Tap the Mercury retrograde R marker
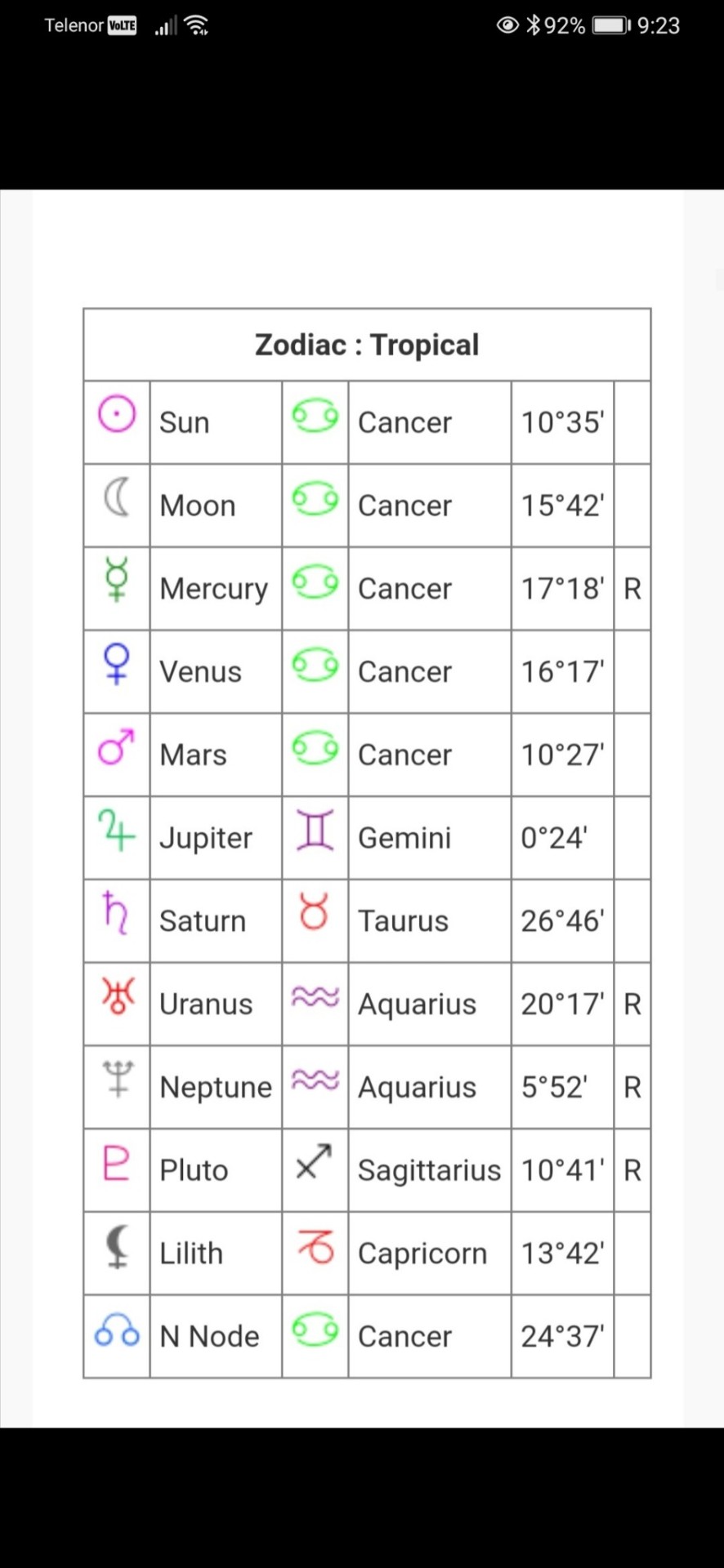This screenshot has height=1568, width=724. 632,589
